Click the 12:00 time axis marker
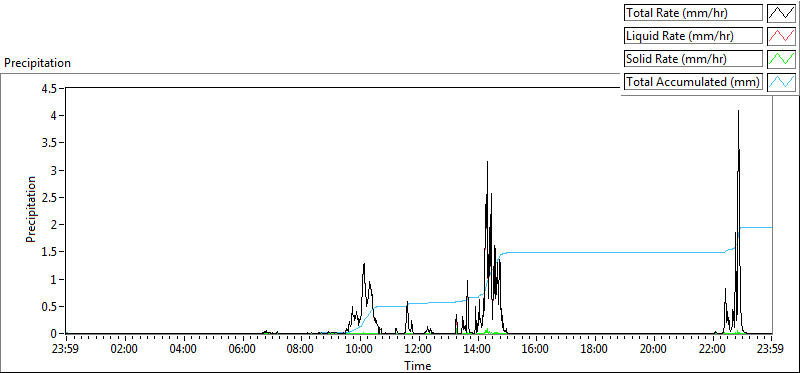The height and width of the screenshot is (373, 800). coord(419,350)
